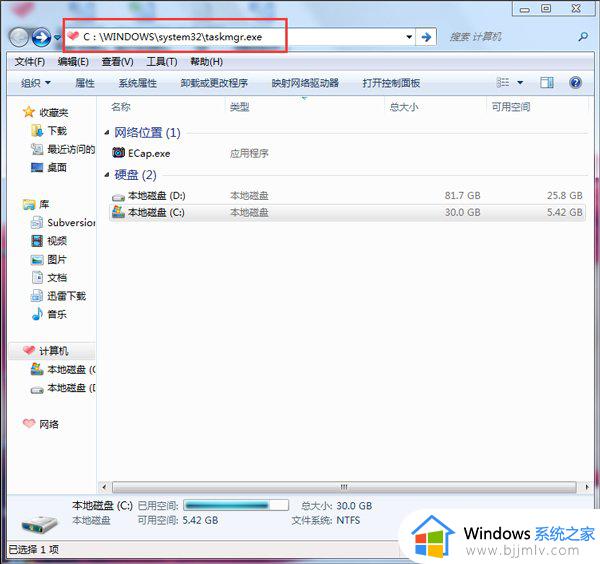Open 迅雷下载 library in sidebar
The height and width of the screenshot is (564, 600).
[67, 296]
